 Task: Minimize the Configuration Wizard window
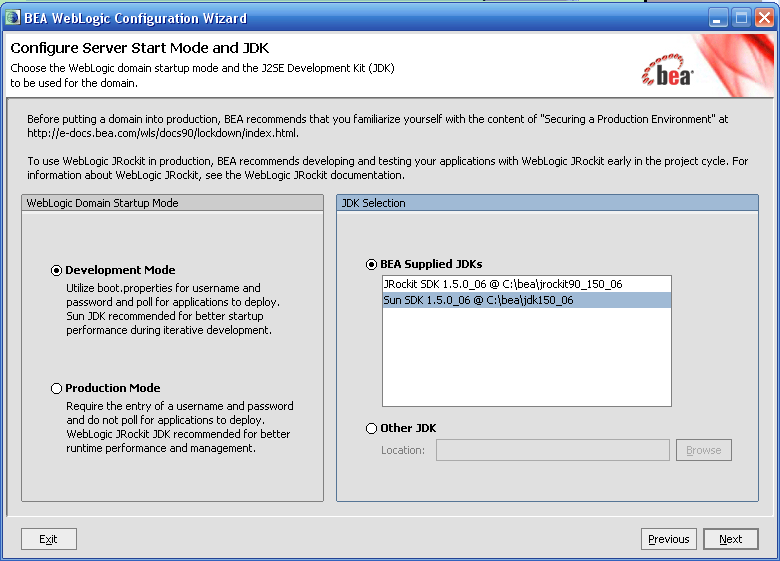tap(717, 18)
